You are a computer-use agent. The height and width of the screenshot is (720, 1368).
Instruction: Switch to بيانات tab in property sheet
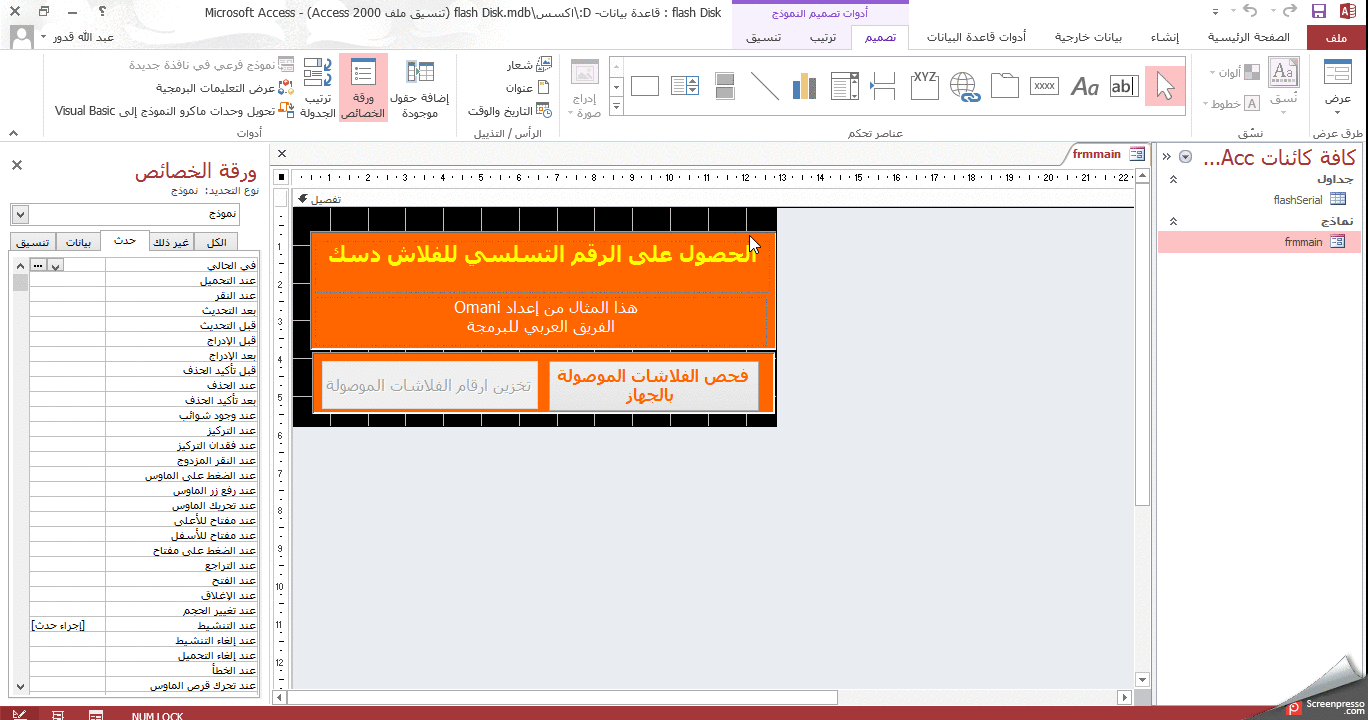click(x=78, y=242)
